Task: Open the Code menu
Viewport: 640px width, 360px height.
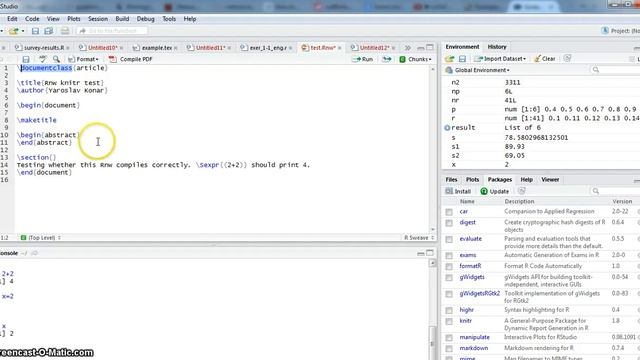Action: (x=32, y=19)
